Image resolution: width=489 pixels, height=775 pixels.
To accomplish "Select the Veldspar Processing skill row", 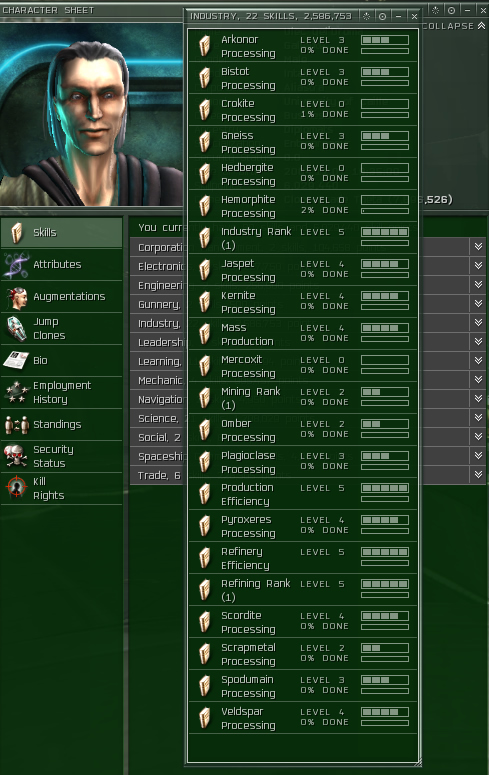I will [303, 719].
